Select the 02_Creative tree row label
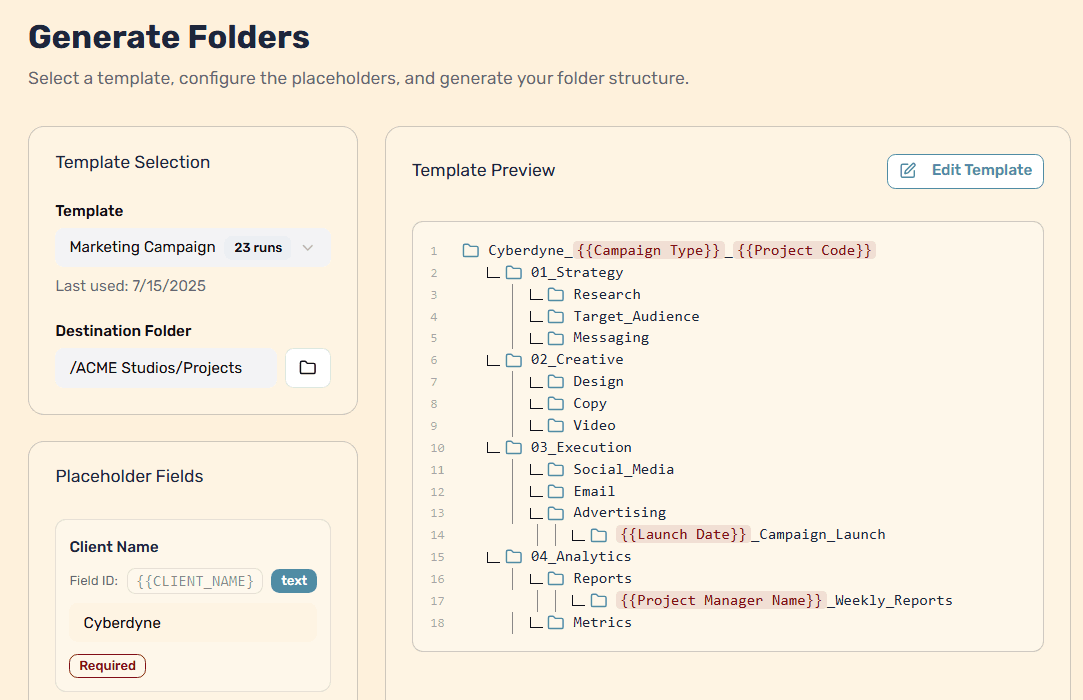This screenshot has height=700, width=1083. [x=577, y=359]
